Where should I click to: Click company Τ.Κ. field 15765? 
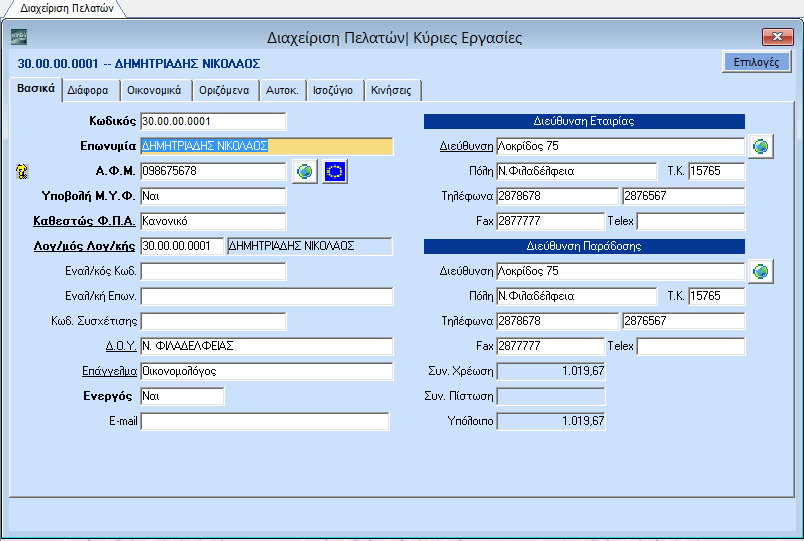tap(717, 171)
